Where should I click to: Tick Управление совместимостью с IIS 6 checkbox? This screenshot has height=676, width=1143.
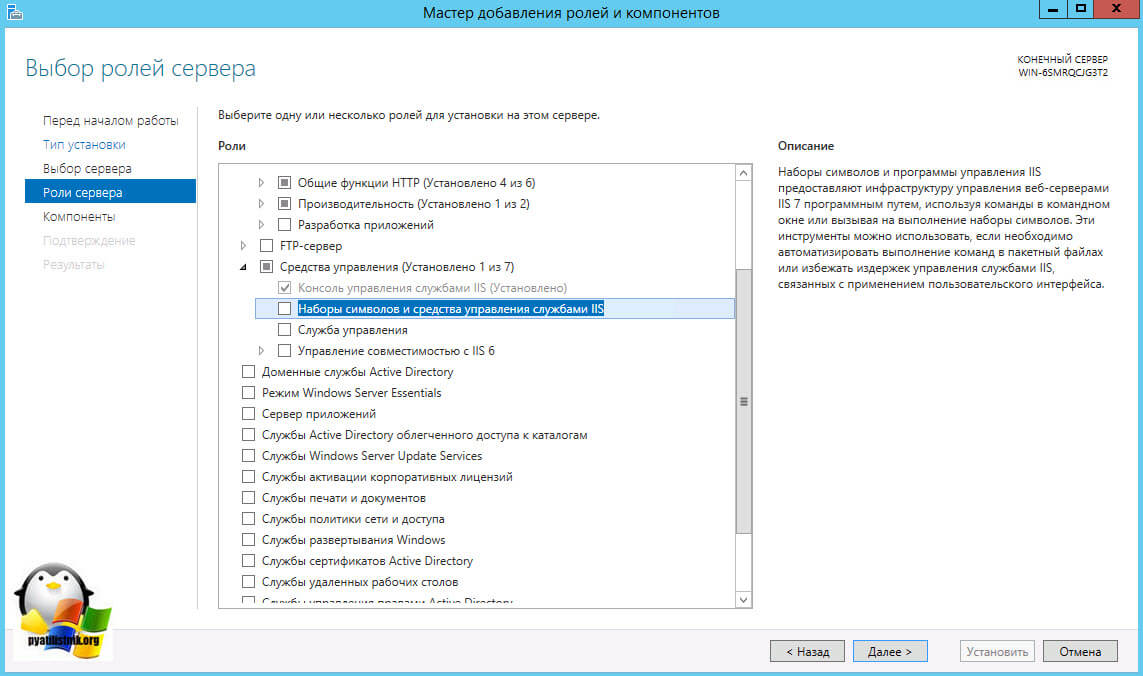[284, 351]
